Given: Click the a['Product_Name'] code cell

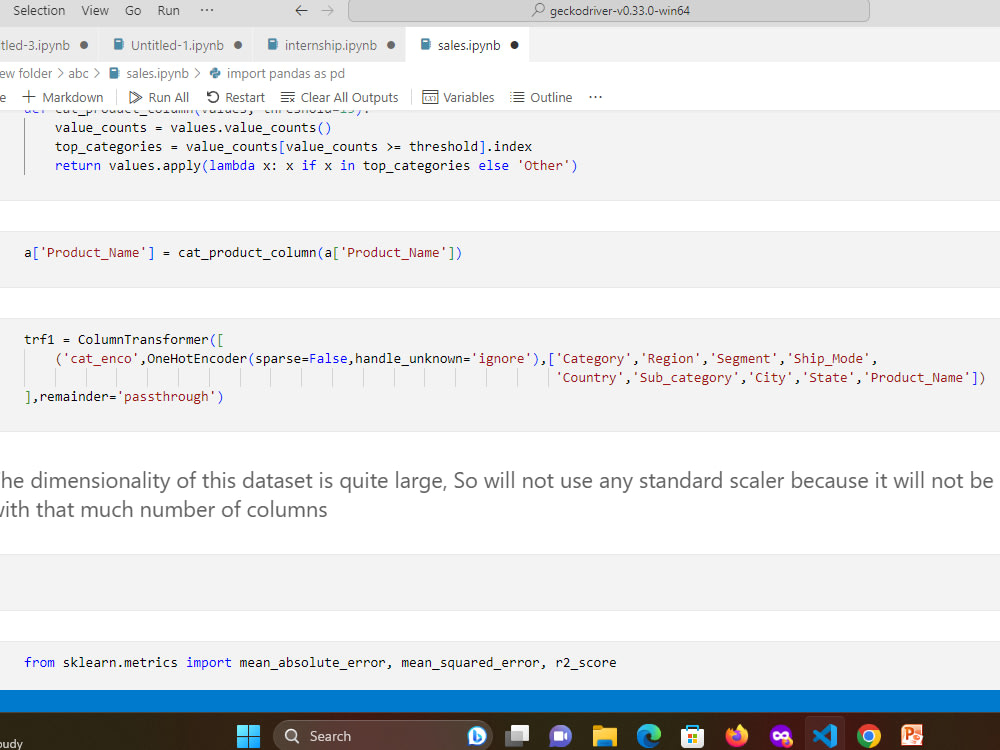Looking at the screenshot, I should tap(500, 260).
